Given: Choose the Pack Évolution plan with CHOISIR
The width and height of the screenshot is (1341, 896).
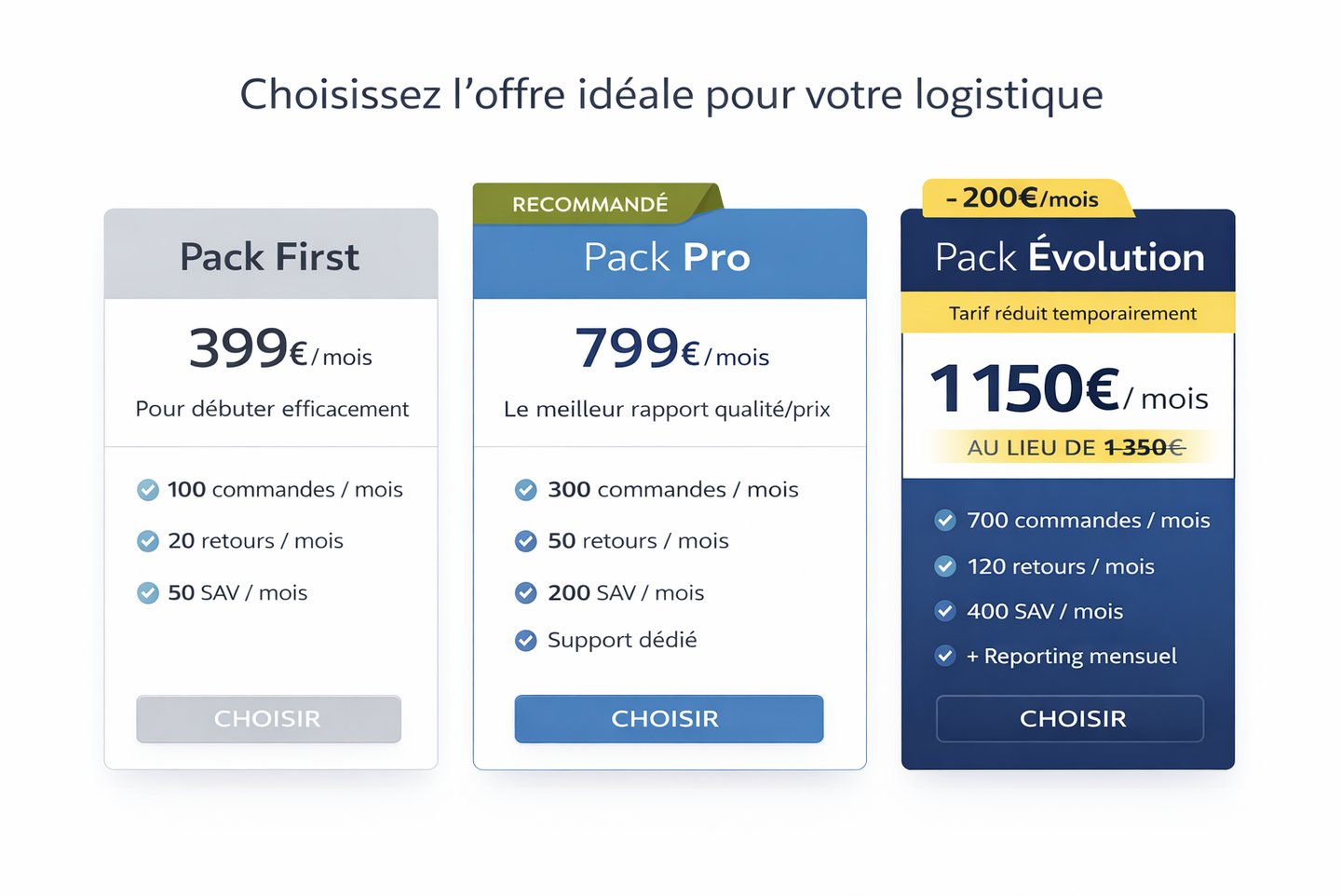Looking at the screenshot, I should tap(1070, 719).
